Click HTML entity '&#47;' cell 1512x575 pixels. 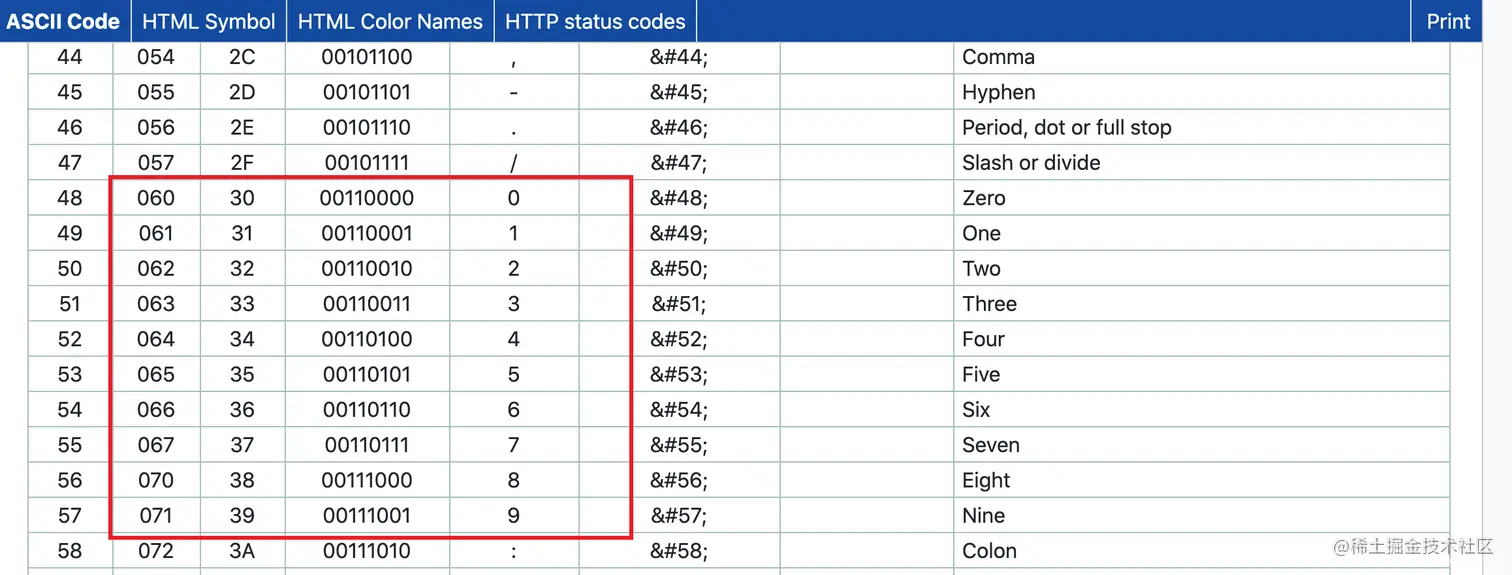[x=679, y=162]
